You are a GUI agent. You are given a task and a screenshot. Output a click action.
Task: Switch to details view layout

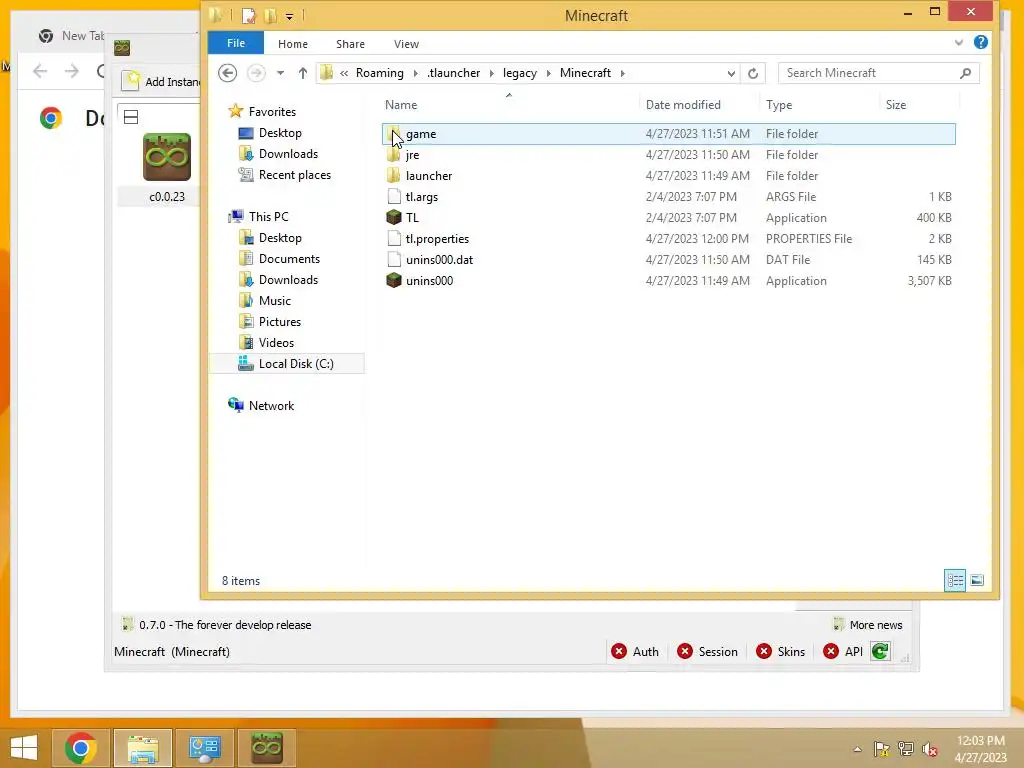(x=955, y=580)
